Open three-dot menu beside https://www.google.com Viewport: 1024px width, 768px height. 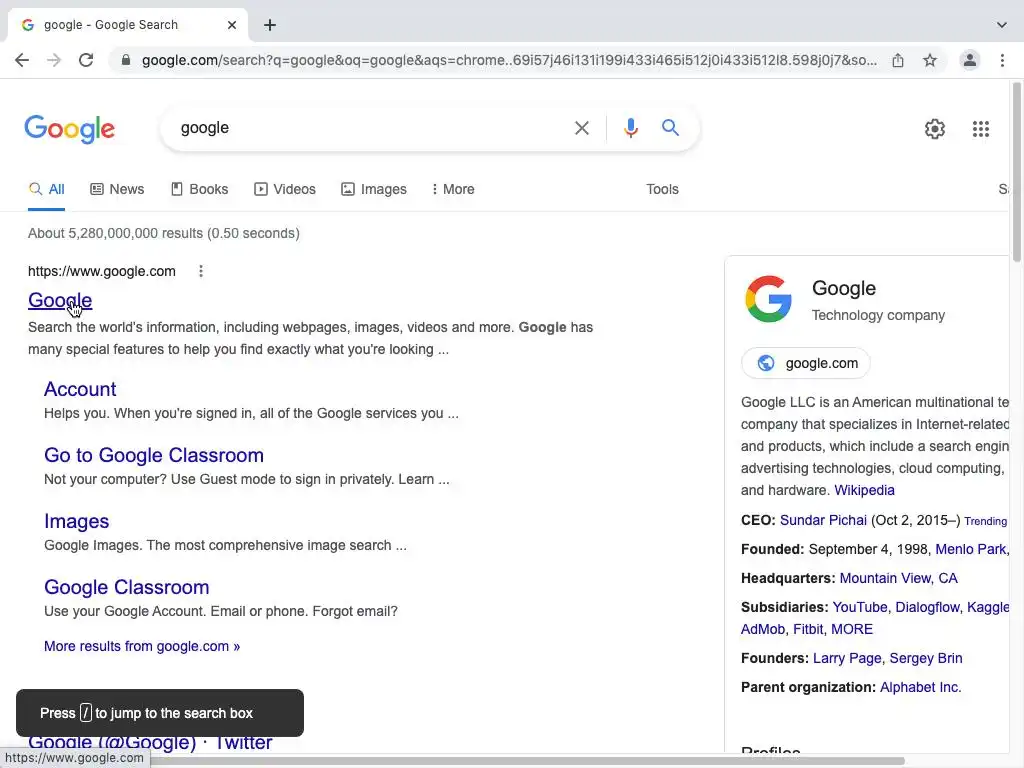201,271
